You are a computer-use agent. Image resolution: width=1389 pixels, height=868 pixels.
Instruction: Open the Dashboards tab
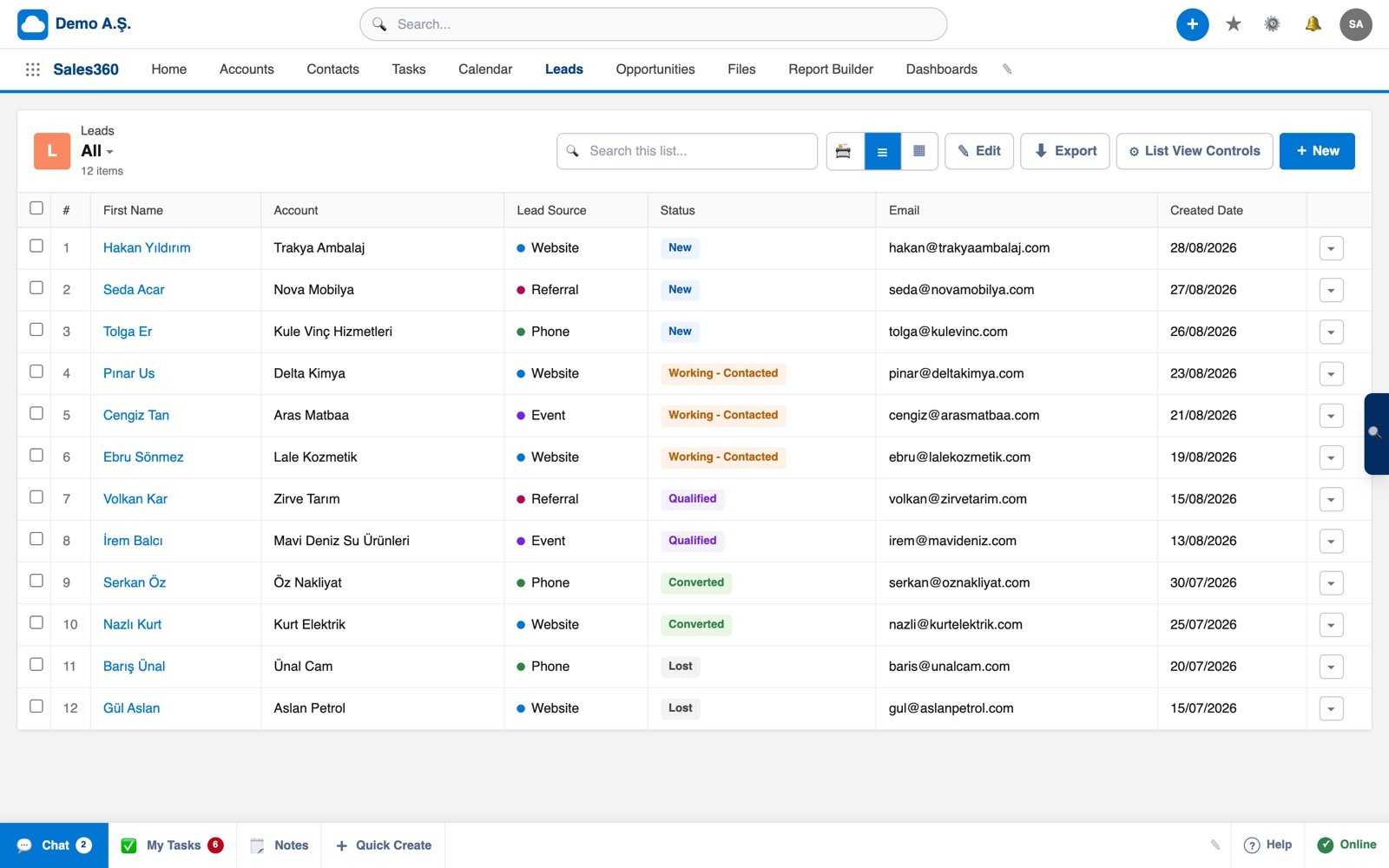tap(941, 69)
